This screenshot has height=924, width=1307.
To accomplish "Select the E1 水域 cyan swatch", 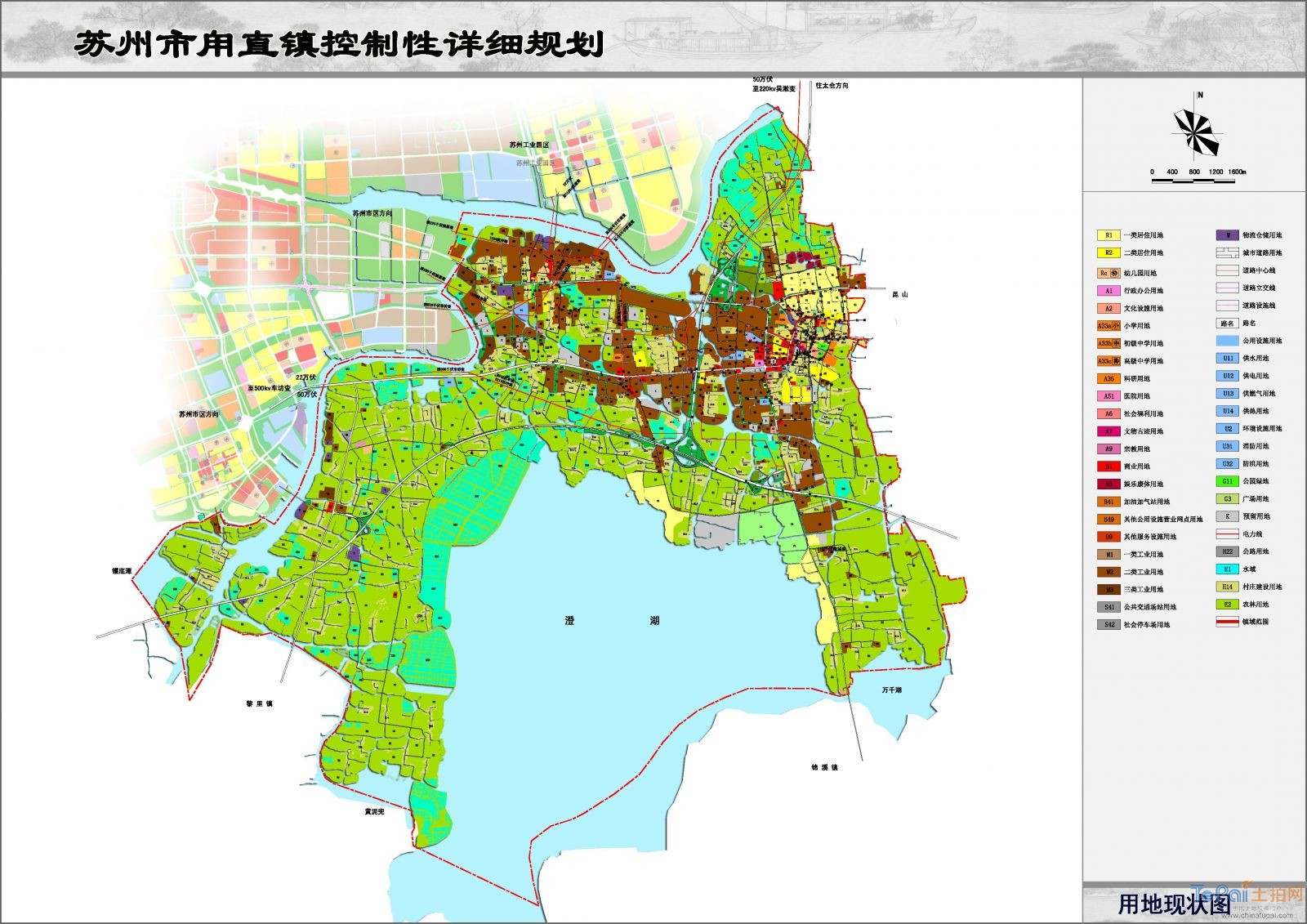I will 1228,569.
